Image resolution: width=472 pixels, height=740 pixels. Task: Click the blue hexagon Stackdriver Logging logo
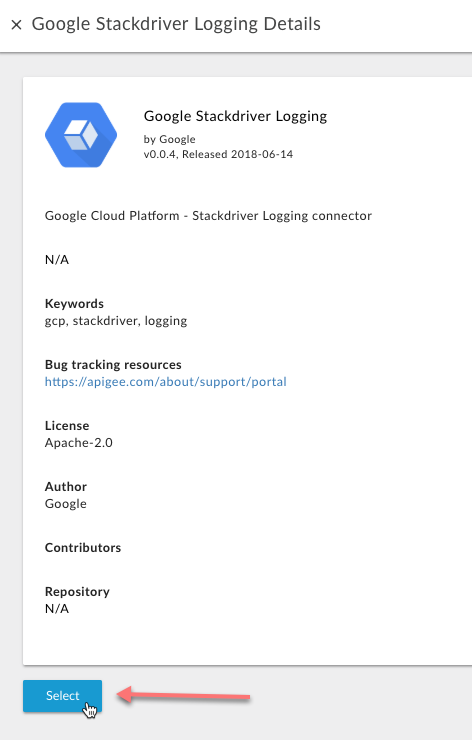81,135
